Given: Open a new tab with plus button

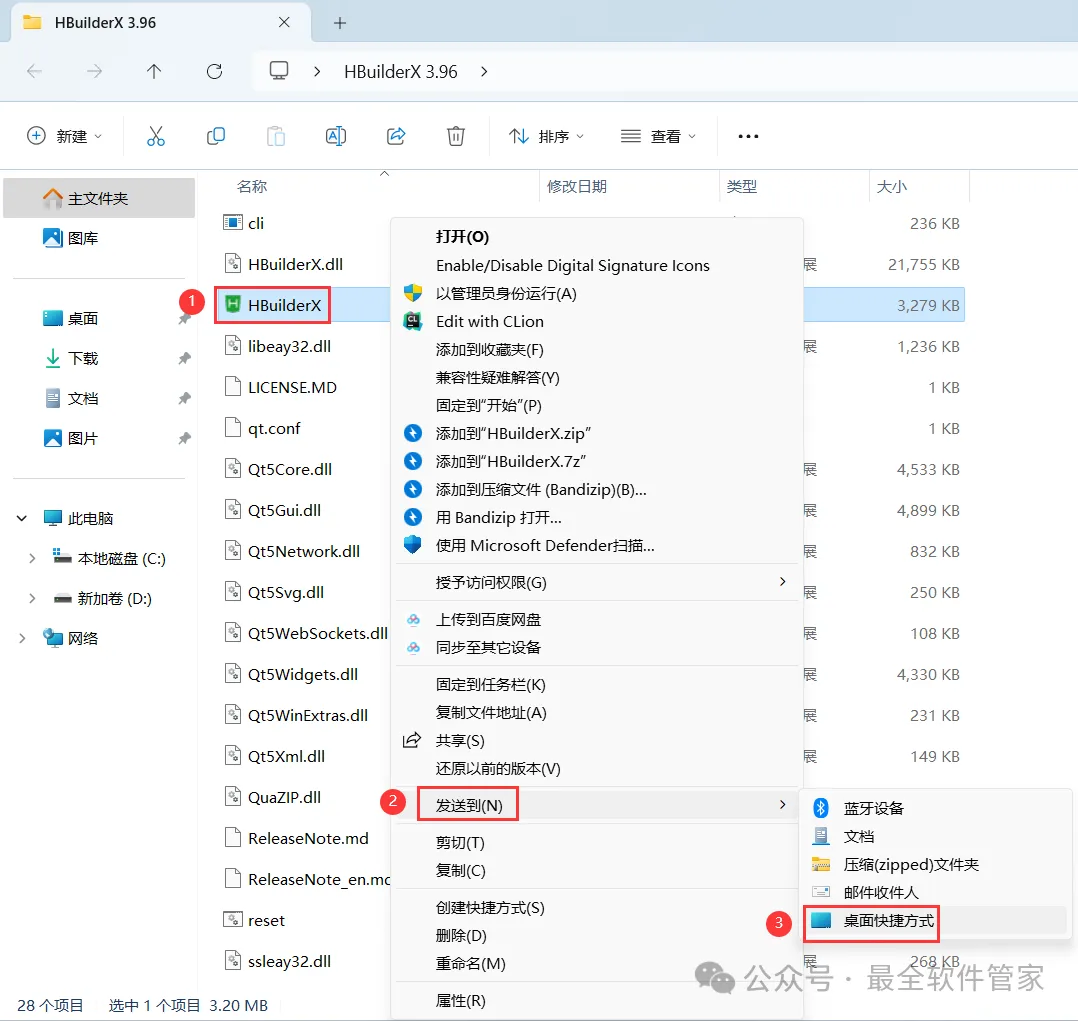Looking at the screenshot, I should [x=340, y=23].
